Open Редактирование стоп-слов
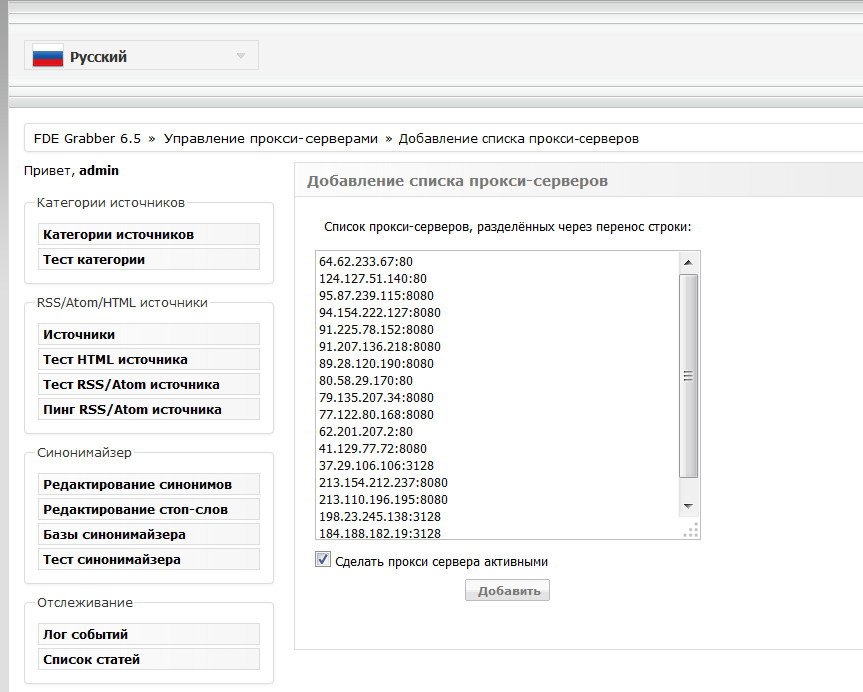863x692 pixels. pyautogui.click(x=149, y=510)
